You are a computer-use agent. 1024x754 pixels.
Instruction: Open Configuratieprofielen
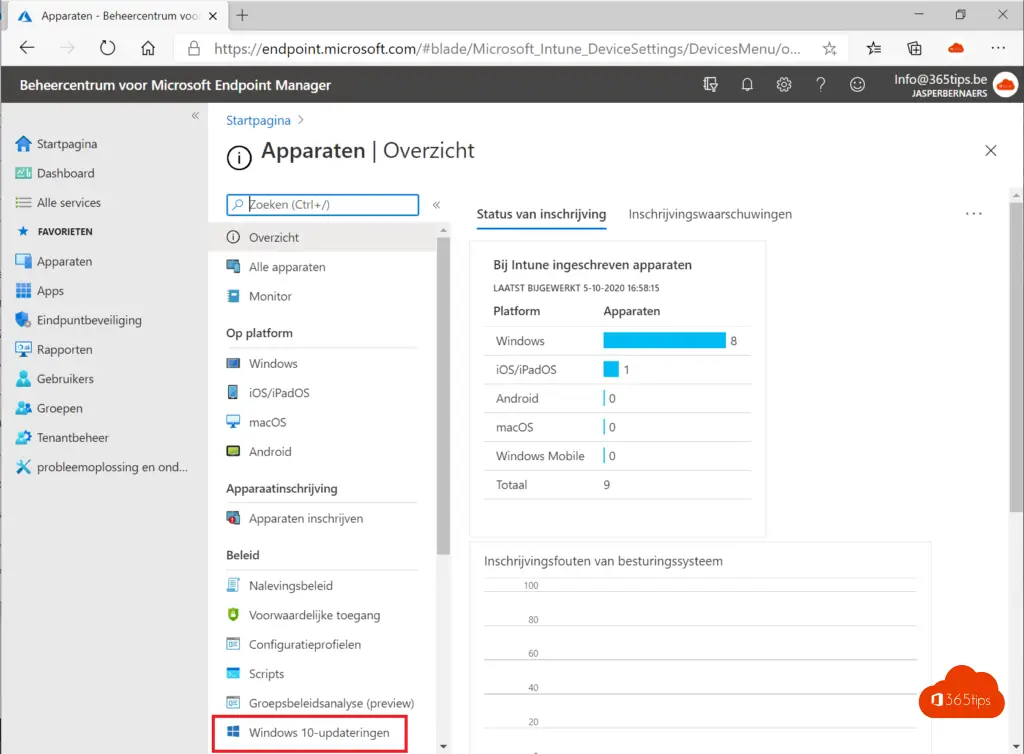click(x=304, y=644)
